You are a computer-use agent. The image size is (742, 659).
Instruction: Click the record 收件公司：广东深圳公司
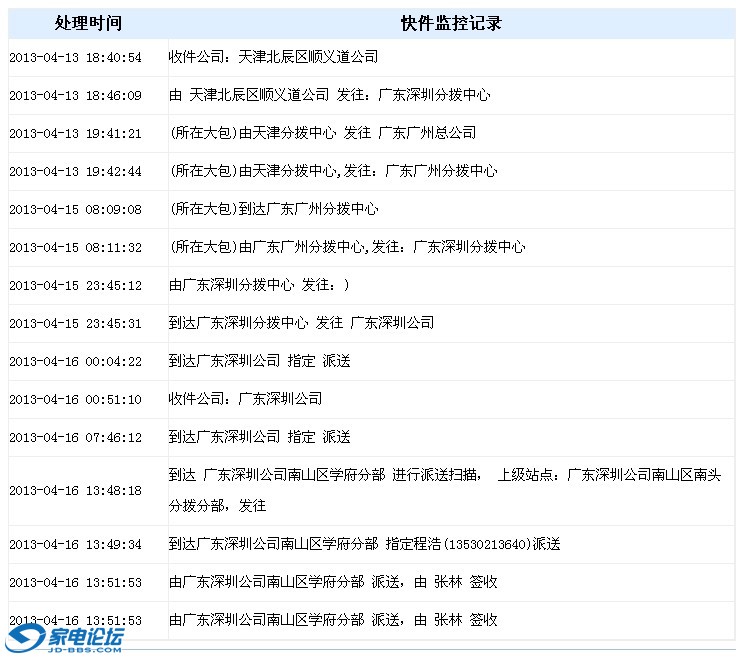(245, 399)
